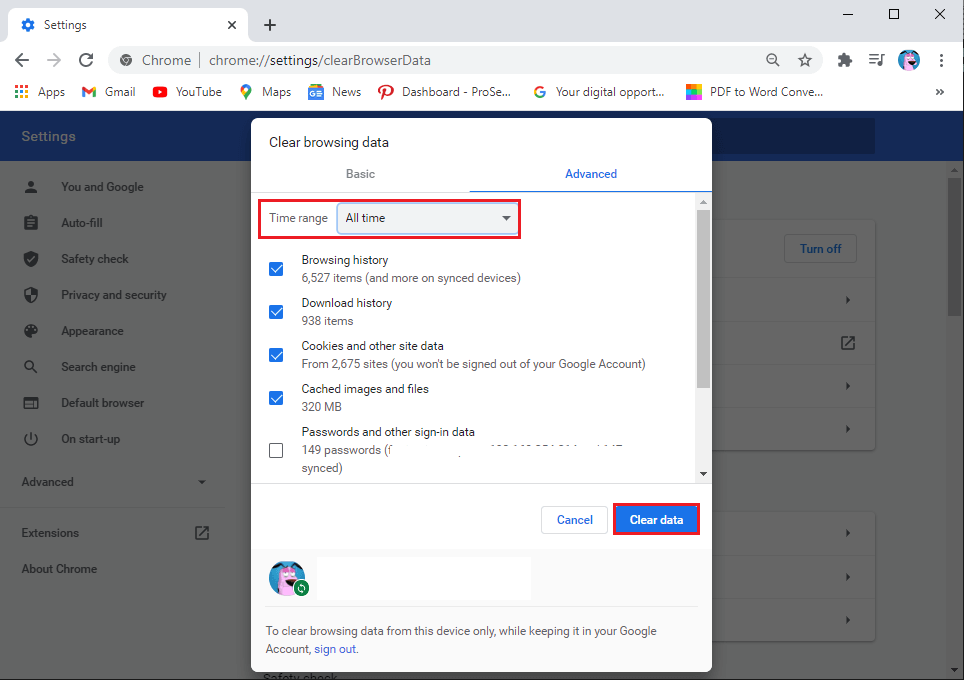
Task: Click the profile avatar in the toolbar
Action: 908,60
